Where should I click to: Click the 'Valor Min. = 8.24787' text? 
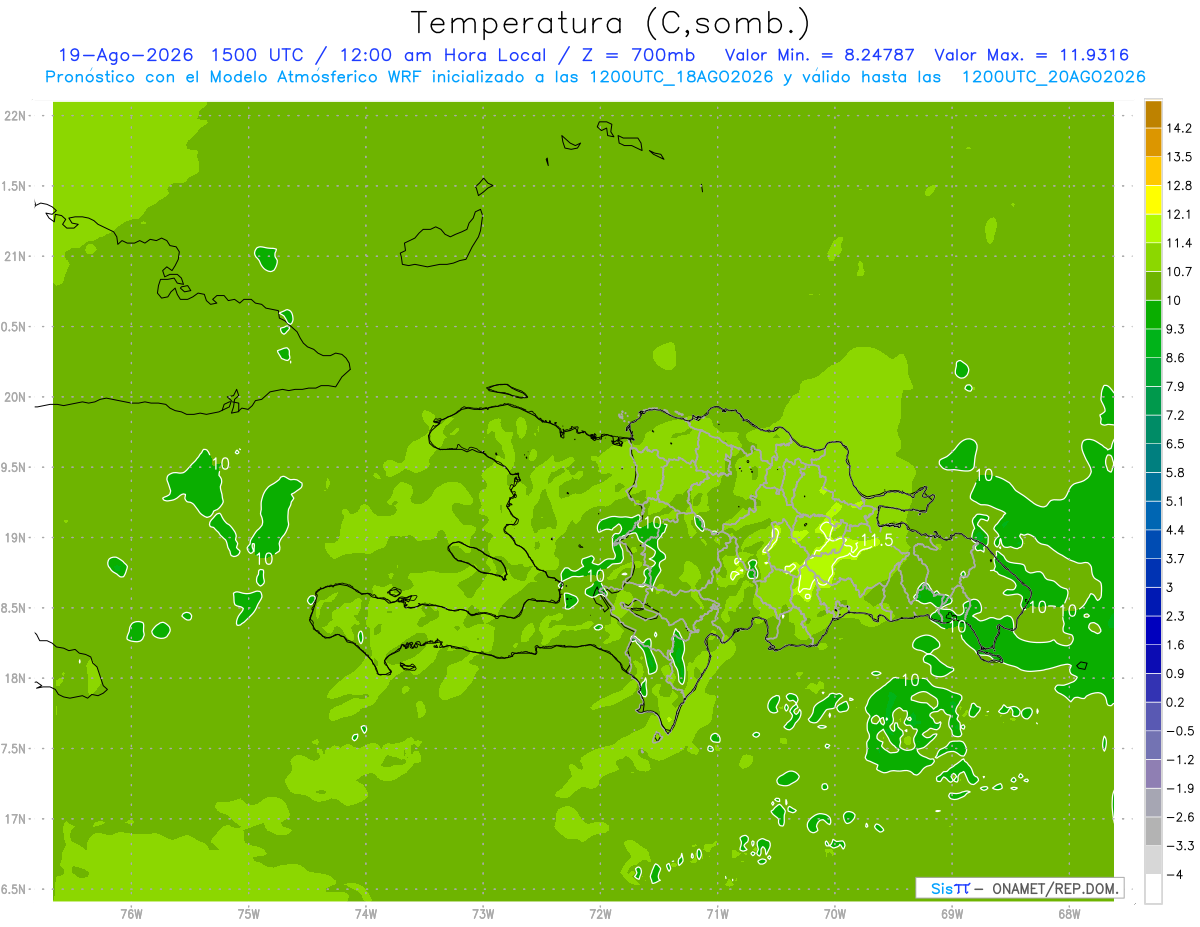819,55
